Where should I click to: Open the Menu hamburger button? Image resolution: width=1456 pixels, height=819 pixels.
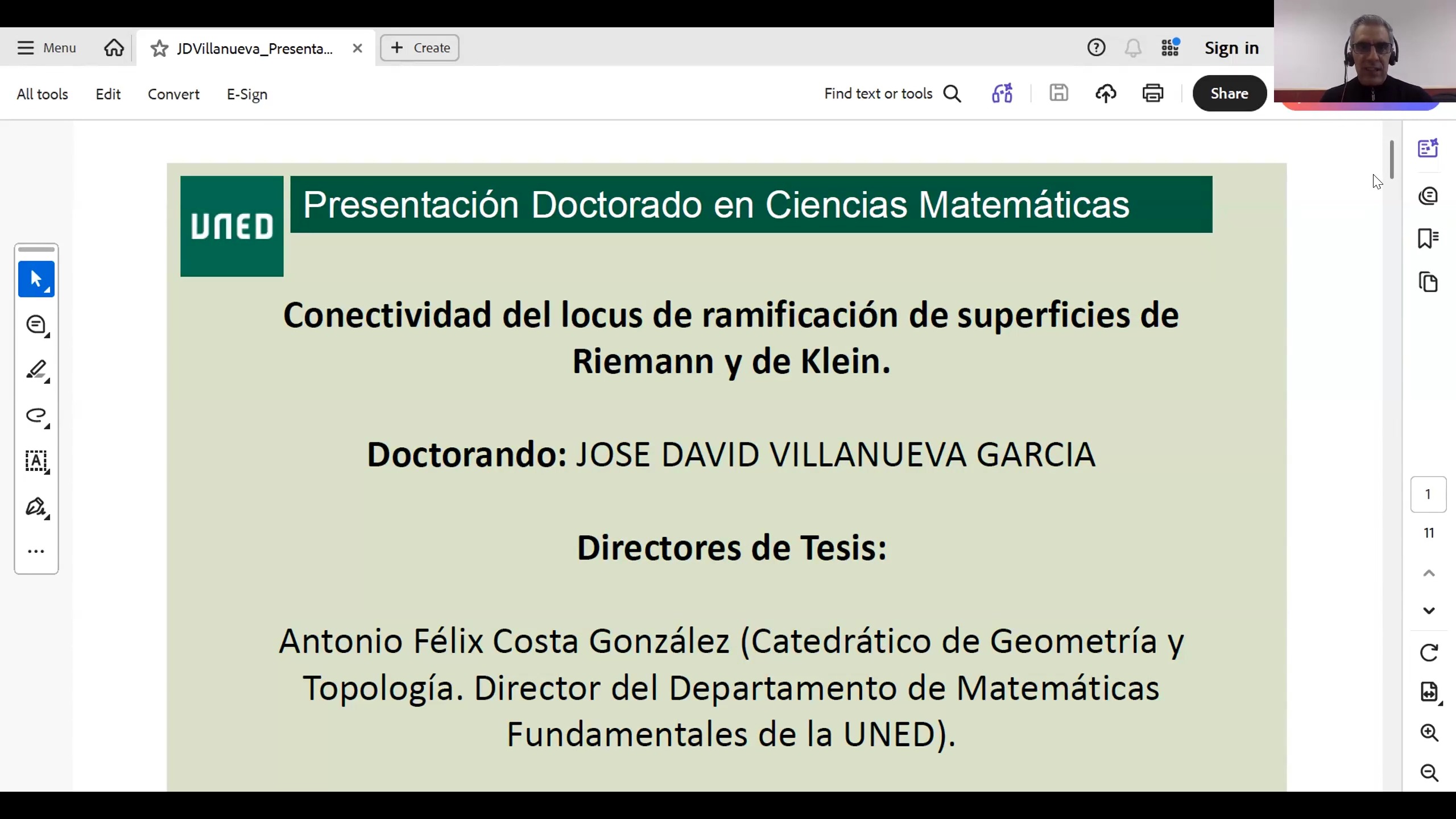pos(46,48)
